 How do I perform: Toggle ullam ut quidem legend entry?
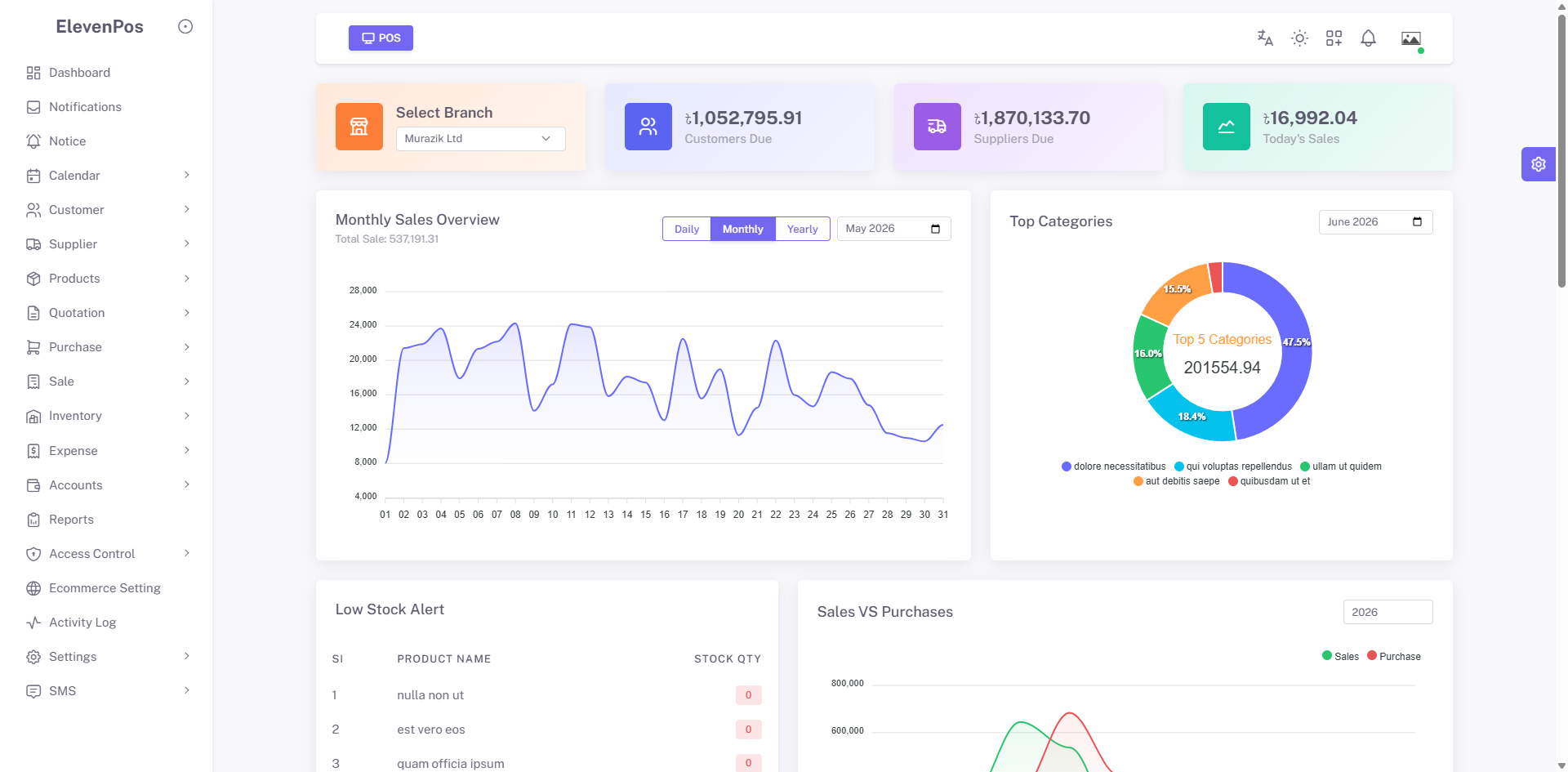[x=1341, y=466]
